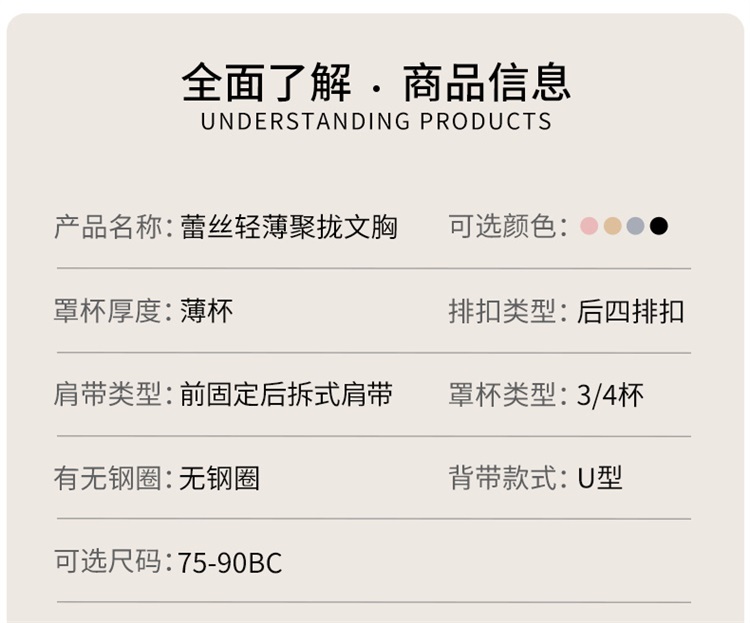Click the 无钢圈 value text
This screenshot has width=750, height=623.
(220, 478)
